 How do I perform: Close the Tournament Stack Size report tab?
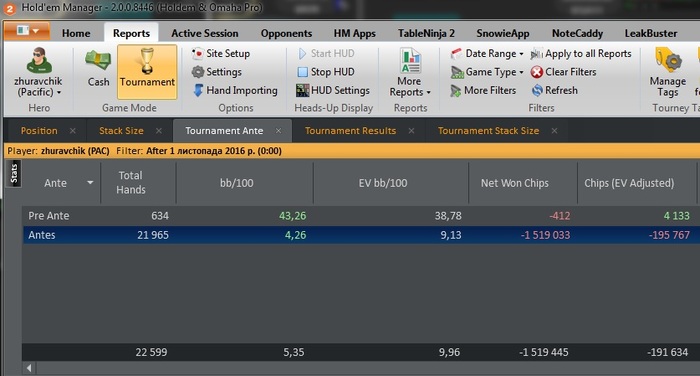pos(554,131)
